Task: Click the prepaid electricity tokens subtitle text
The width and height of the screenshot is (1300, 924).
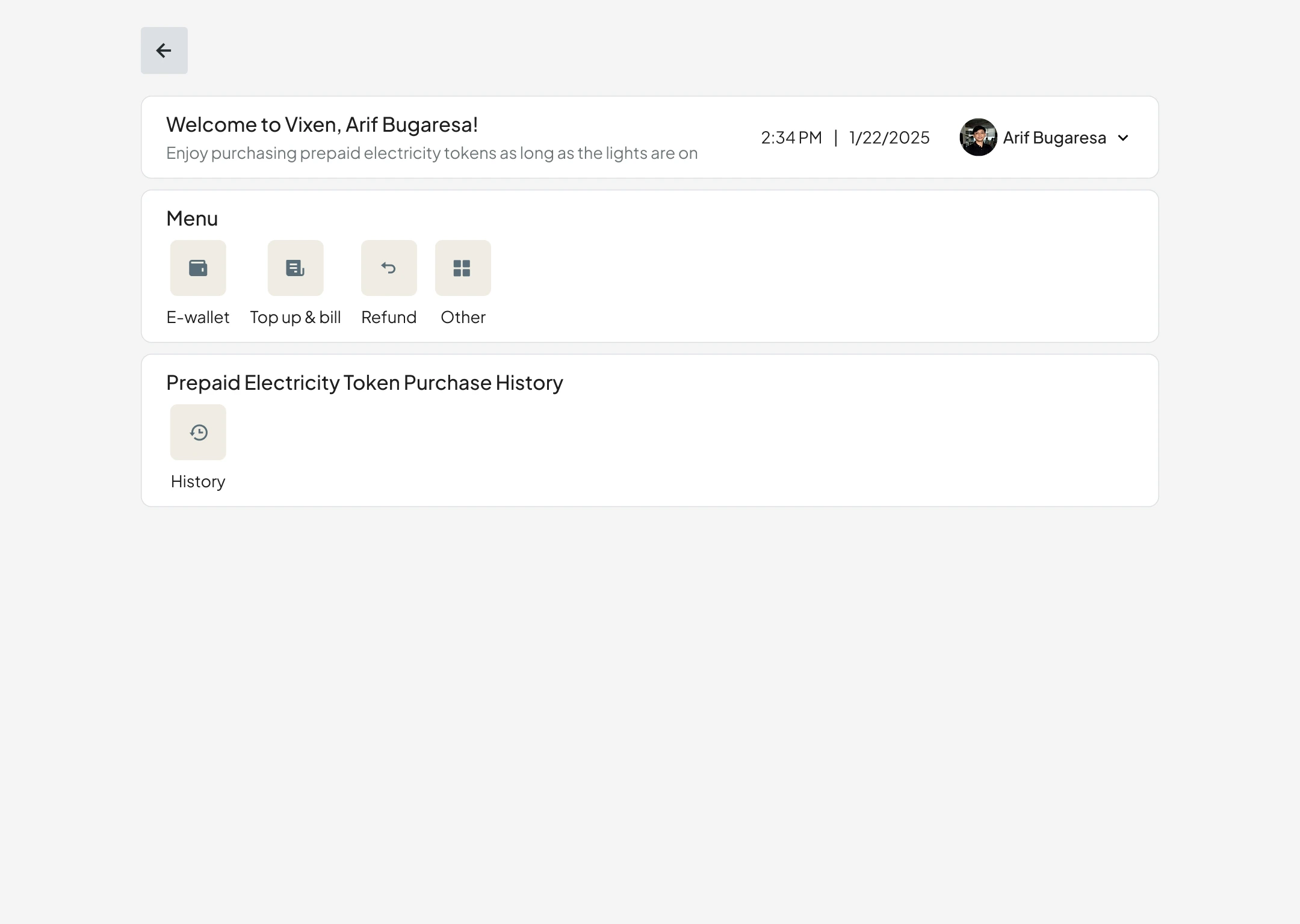Action: pos(432,153)
